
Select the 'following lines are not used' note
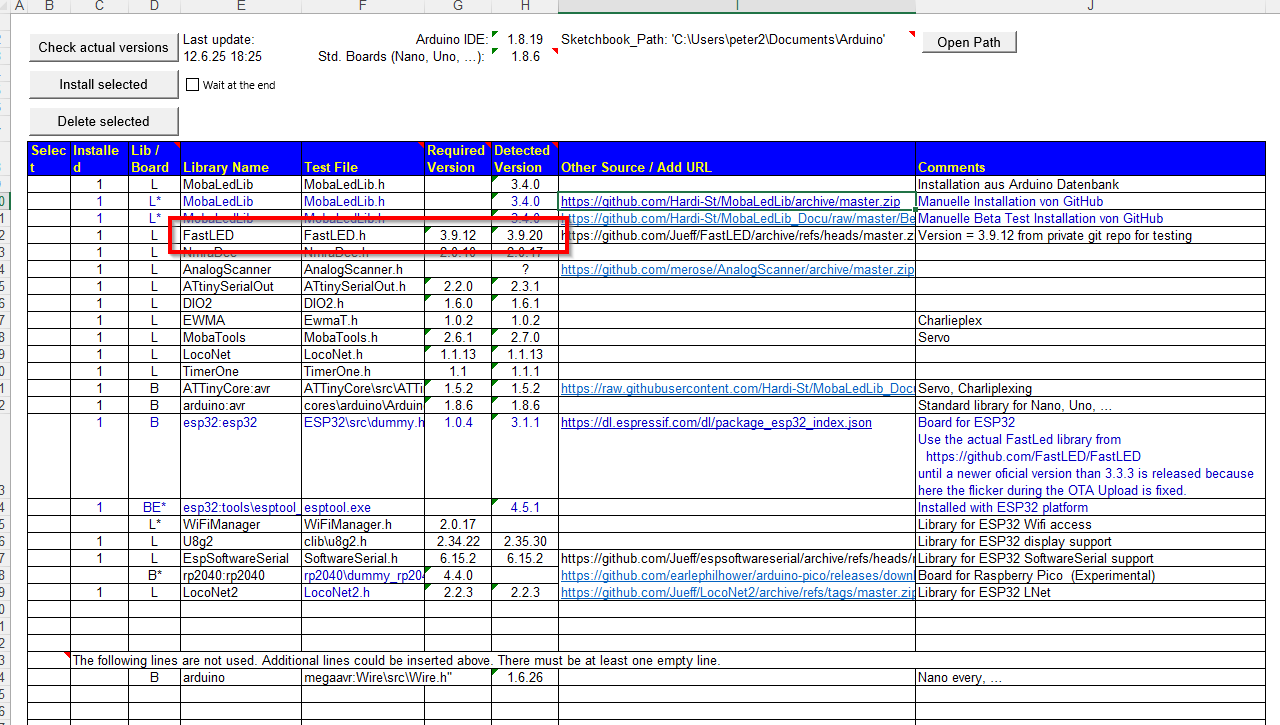pyautogui.click(x=396, y=661)
